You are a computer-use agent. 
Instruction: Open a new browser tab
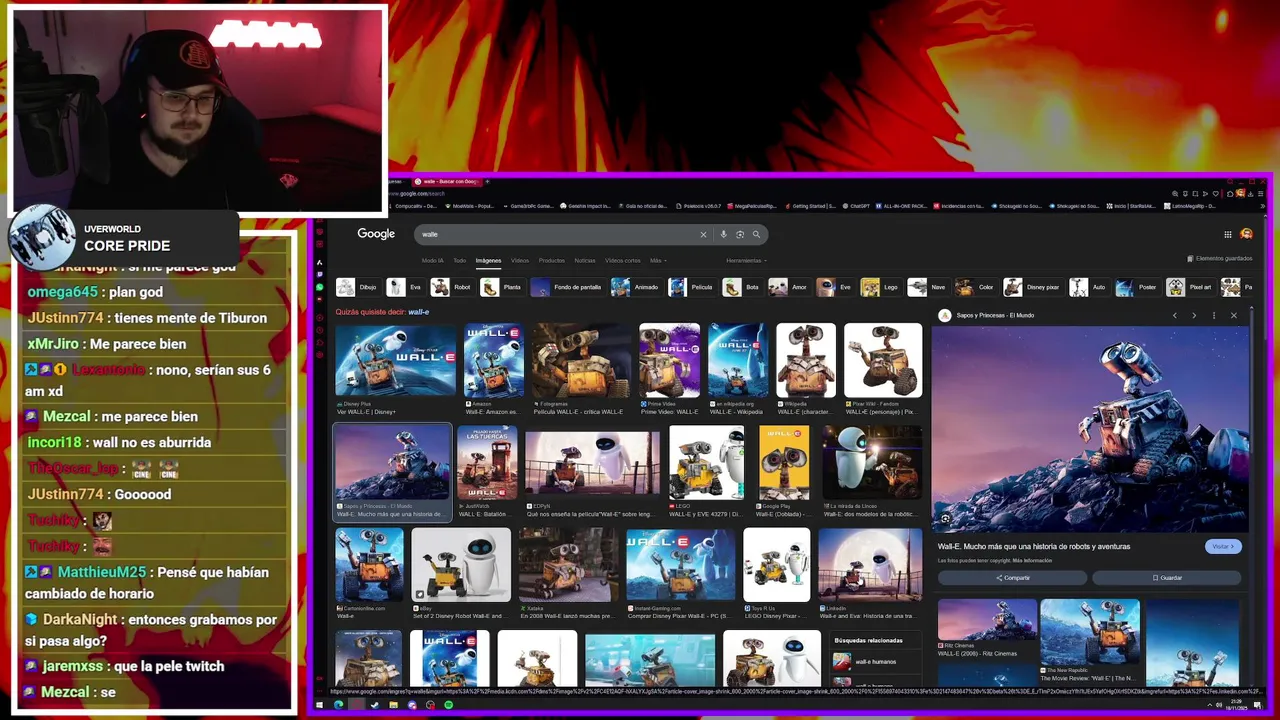487,181
